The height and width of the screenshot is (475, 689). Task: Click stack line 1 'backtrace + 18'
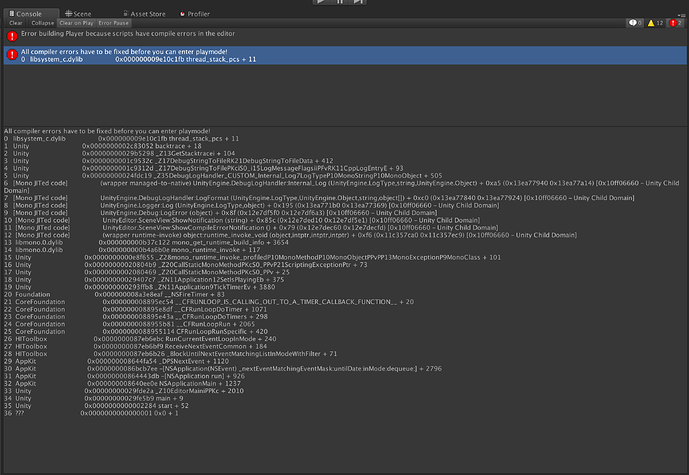(x=102, y=146)
